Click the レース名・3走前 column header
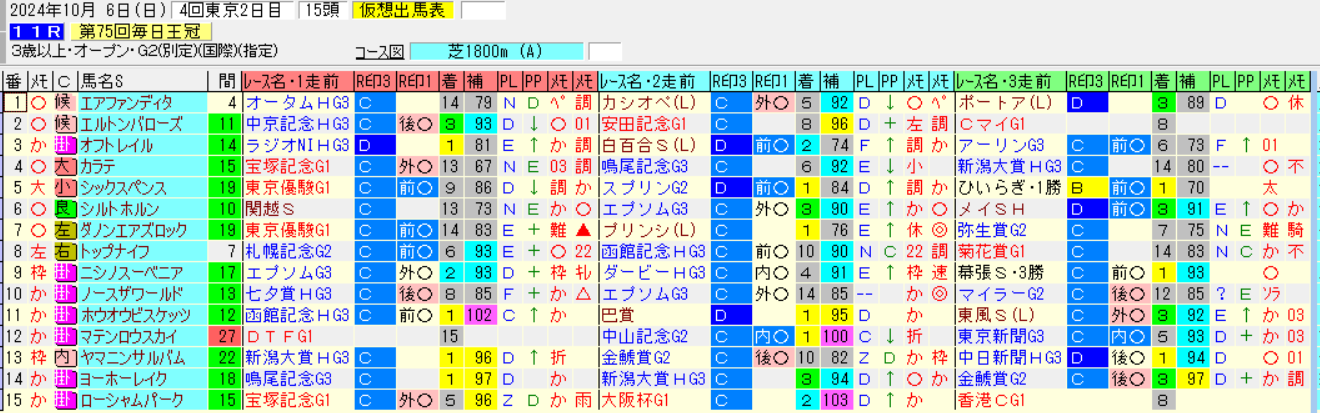This screenshot has height=413, width=1320. 1010,82
